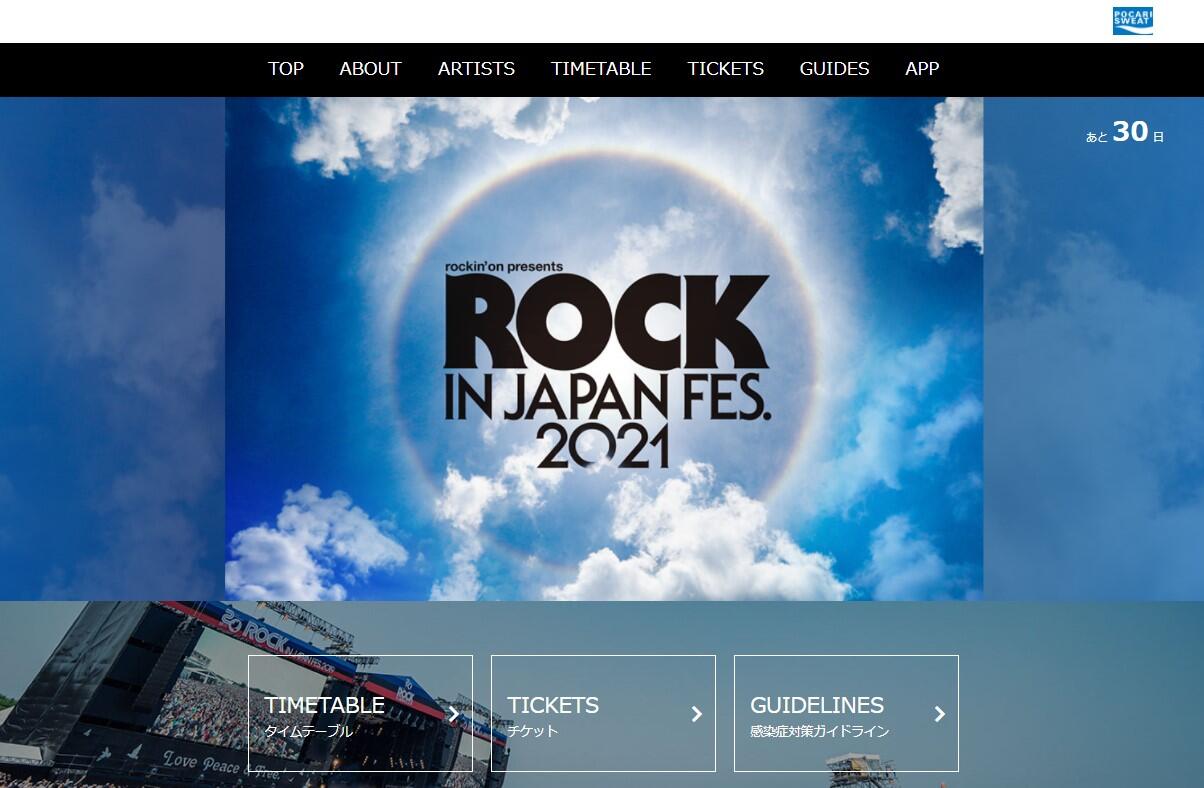The height and width of the screenshot is (788, 1204).
Task: Open GUIDES from the black nav bar
Action: click(834, 69)
